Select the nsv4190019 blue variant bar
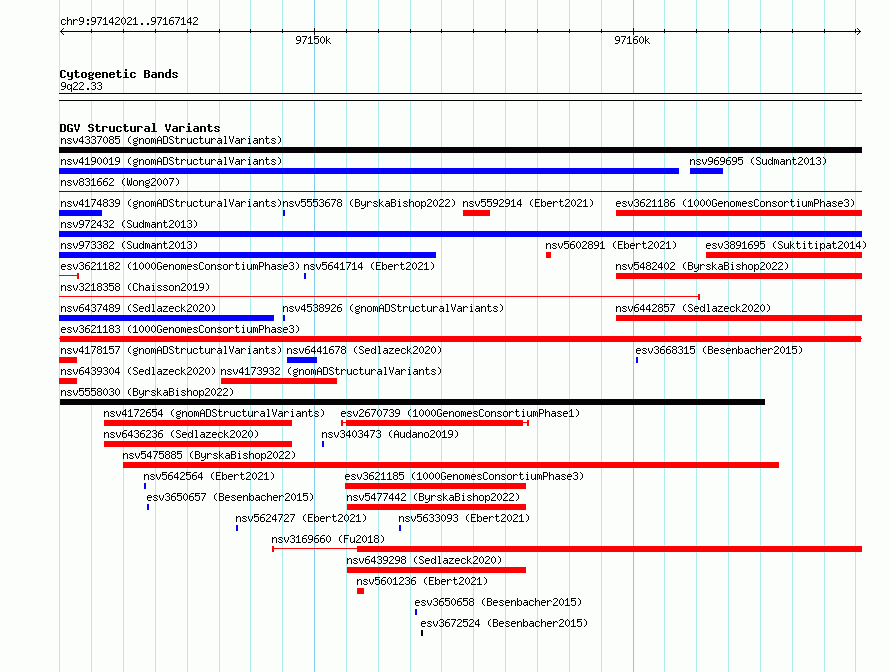The image size is (890, 672). [x=369, y=171]
